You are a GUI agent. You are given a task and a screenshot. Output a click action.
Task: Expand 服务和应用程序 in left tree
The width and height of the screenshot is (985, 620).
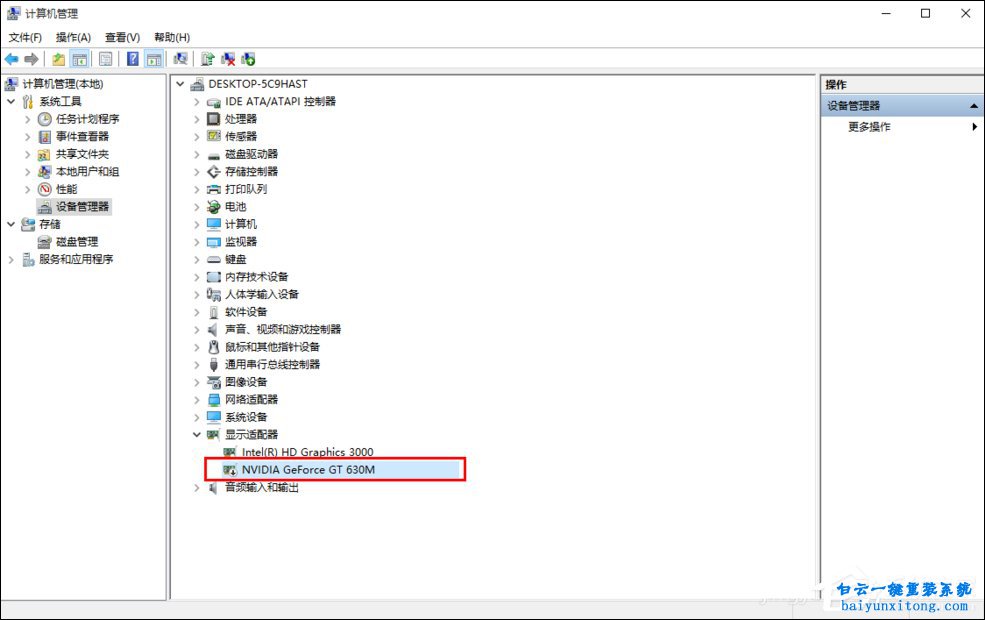[x=11, y=260]
